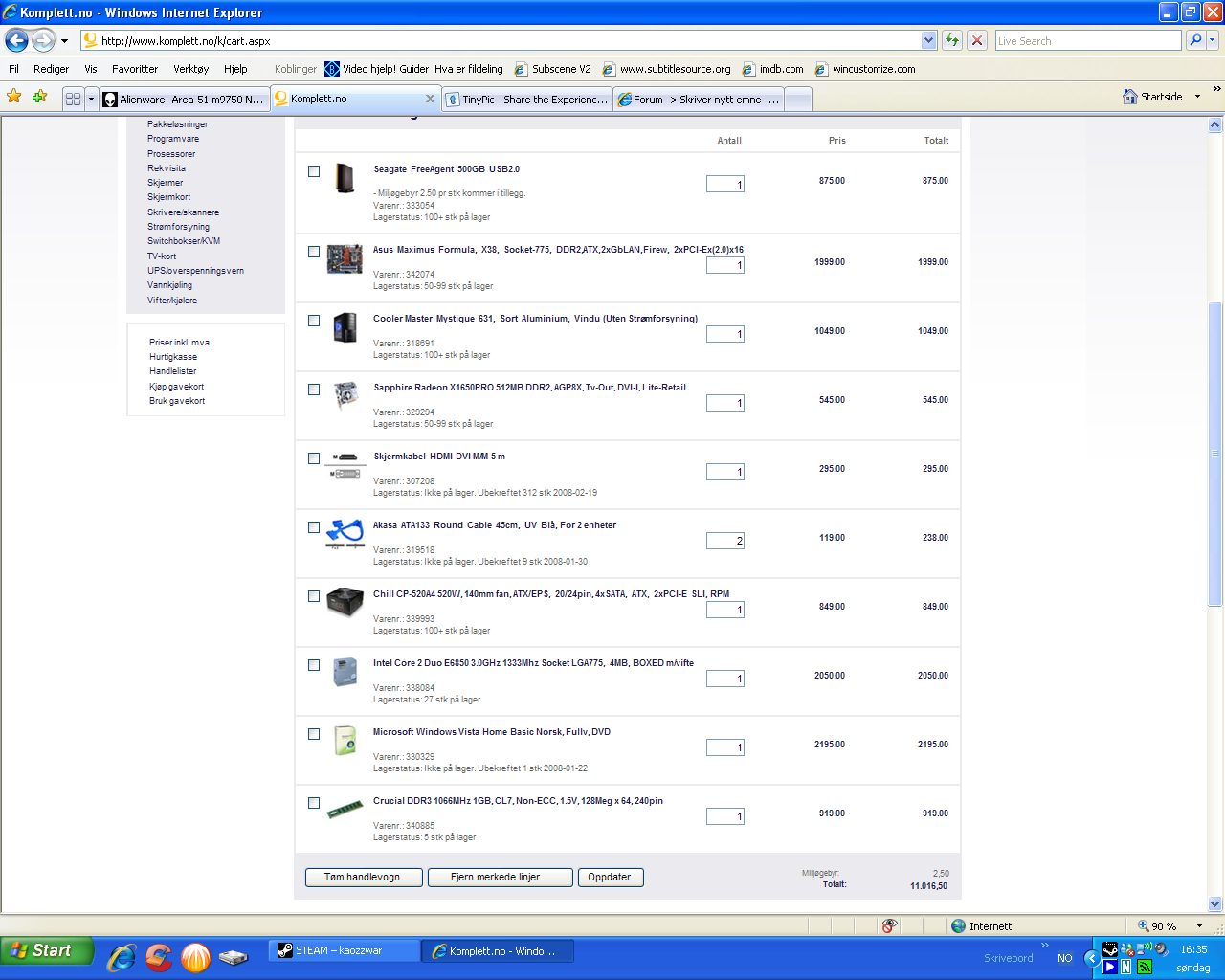Click the vertical scrollbar thumb

tap(1215, 455)
